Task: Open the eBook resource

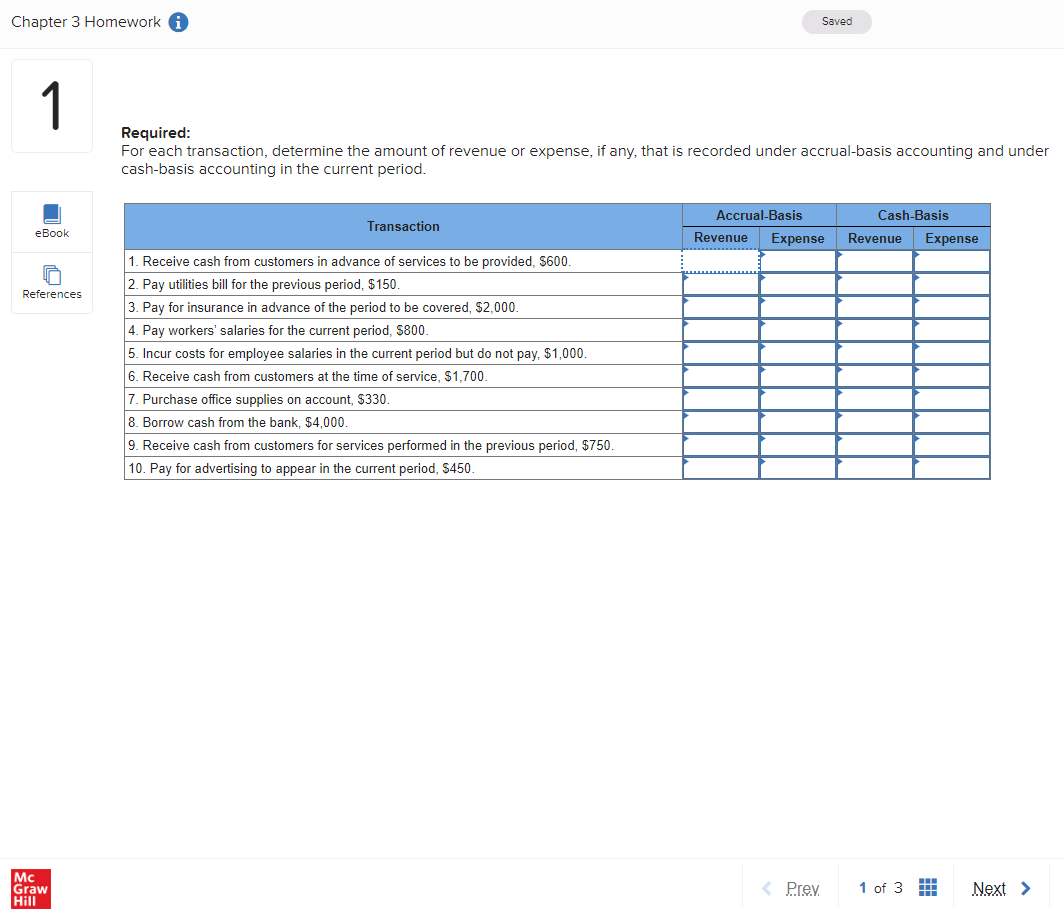Action: [x=51, y=220]
